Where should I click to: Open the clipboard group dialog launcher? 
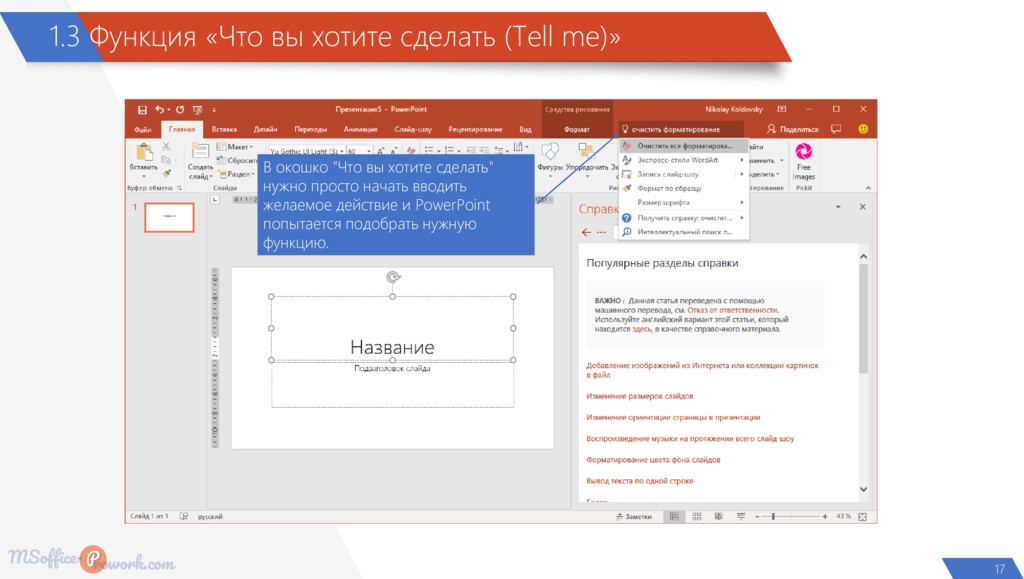coord(180,188)
